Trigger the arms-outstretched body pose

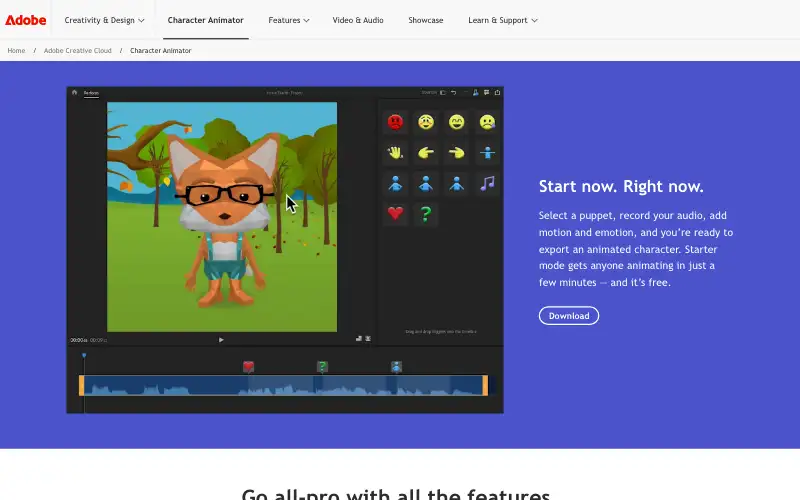pyautogui.click(x=487, y=153)
